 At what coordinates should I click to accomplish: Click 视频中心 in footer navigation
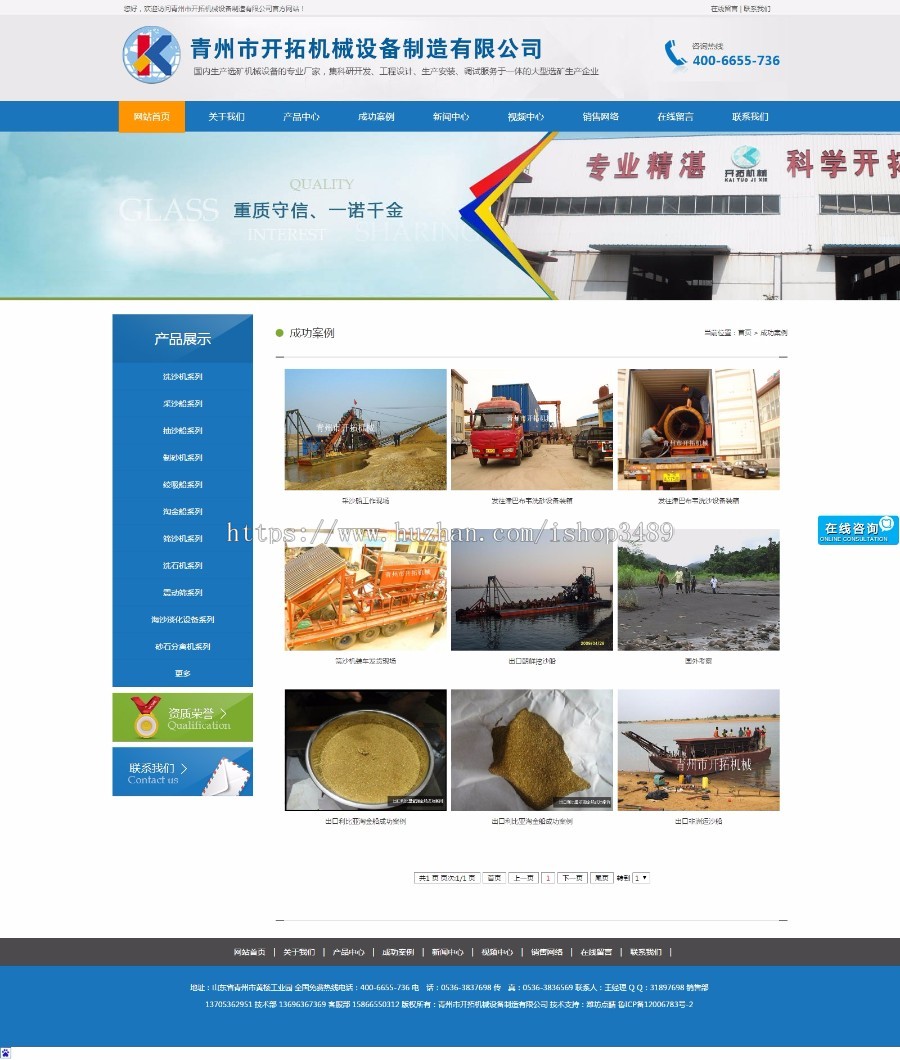(497, 952)
